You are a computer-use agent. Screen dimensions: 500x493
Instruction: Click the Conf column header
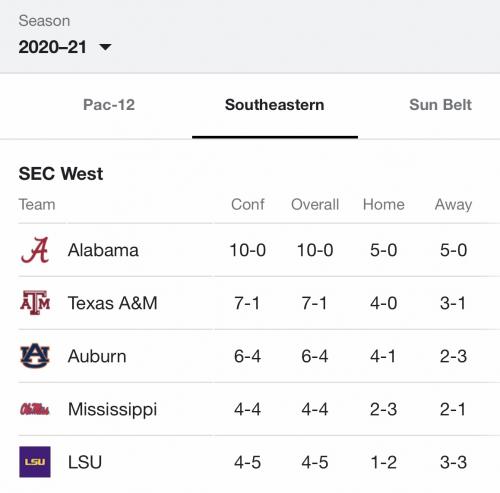tap(248, 204)
